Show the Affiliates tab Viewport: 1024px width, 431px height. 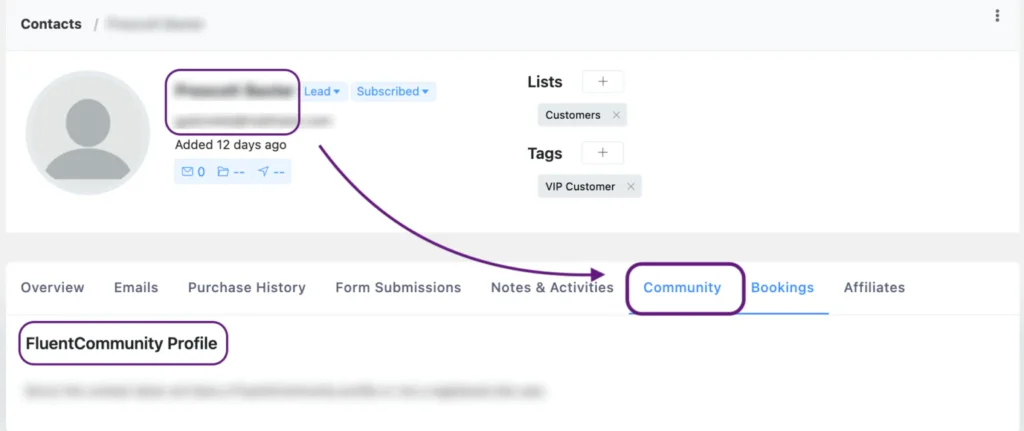click(x=874, y=287)
